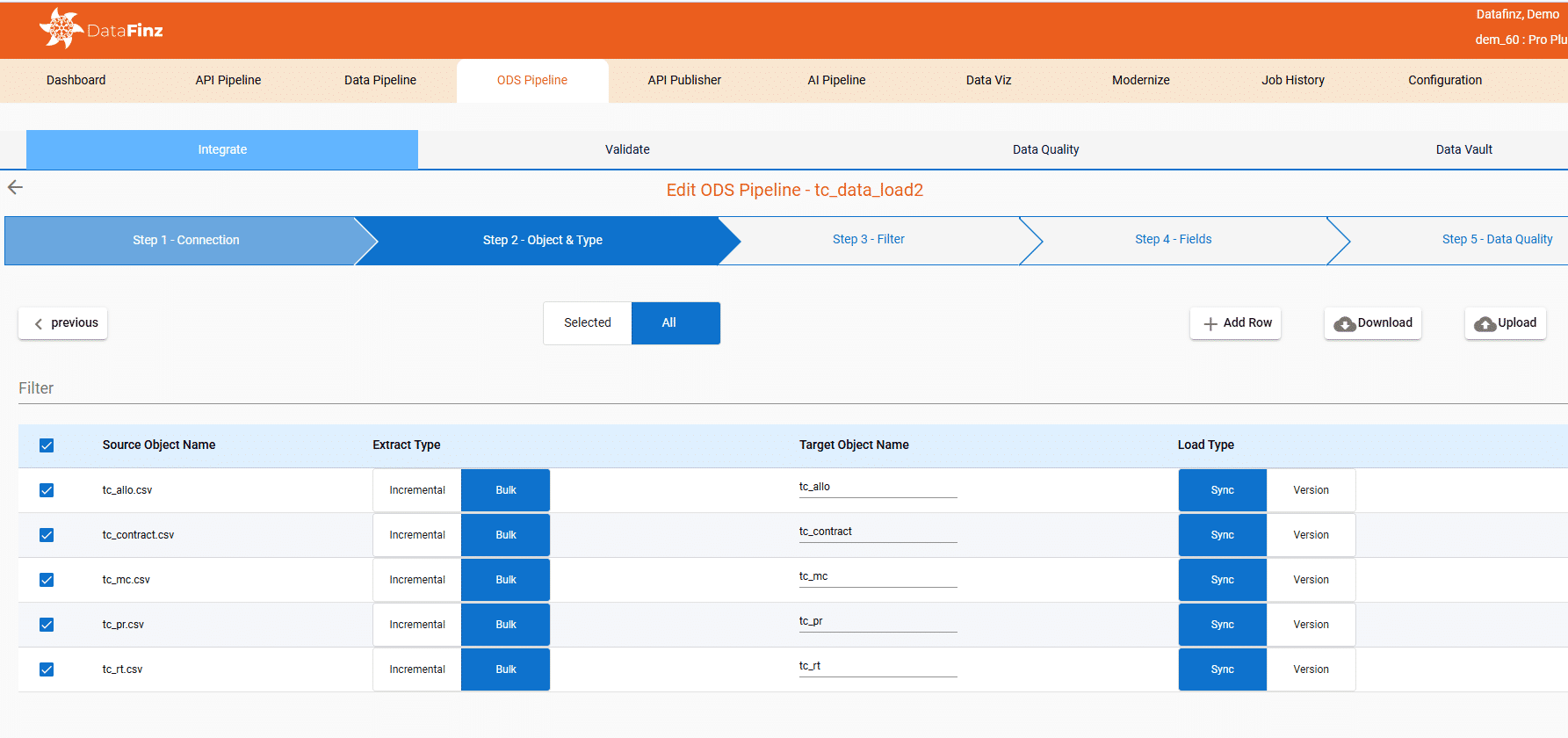
Task: Click the plus icon for Add Row
Action: pyautogui.click(x=1210, y=324)
